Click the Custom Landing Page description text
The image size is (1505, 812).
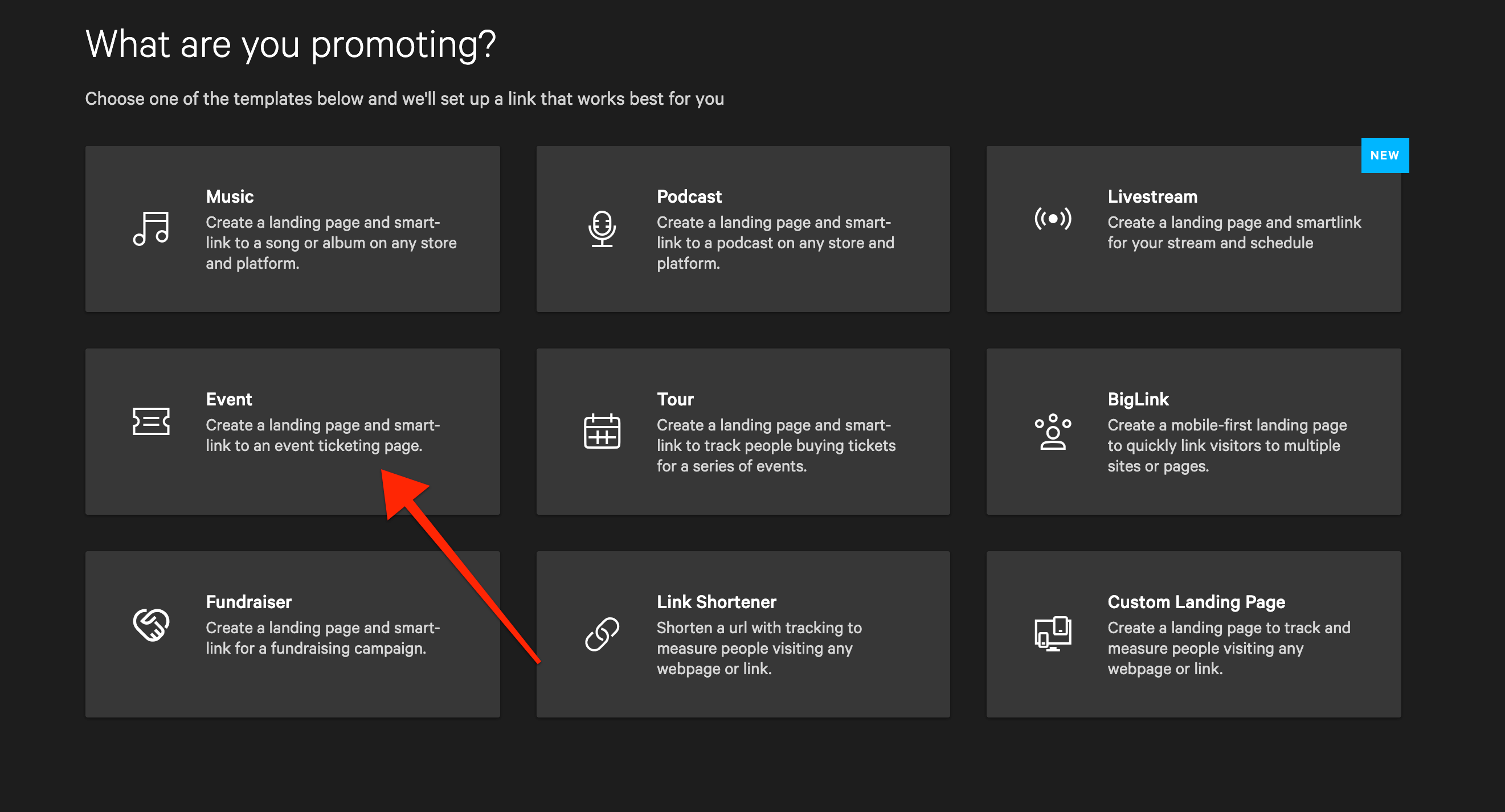coord(1229,648)
